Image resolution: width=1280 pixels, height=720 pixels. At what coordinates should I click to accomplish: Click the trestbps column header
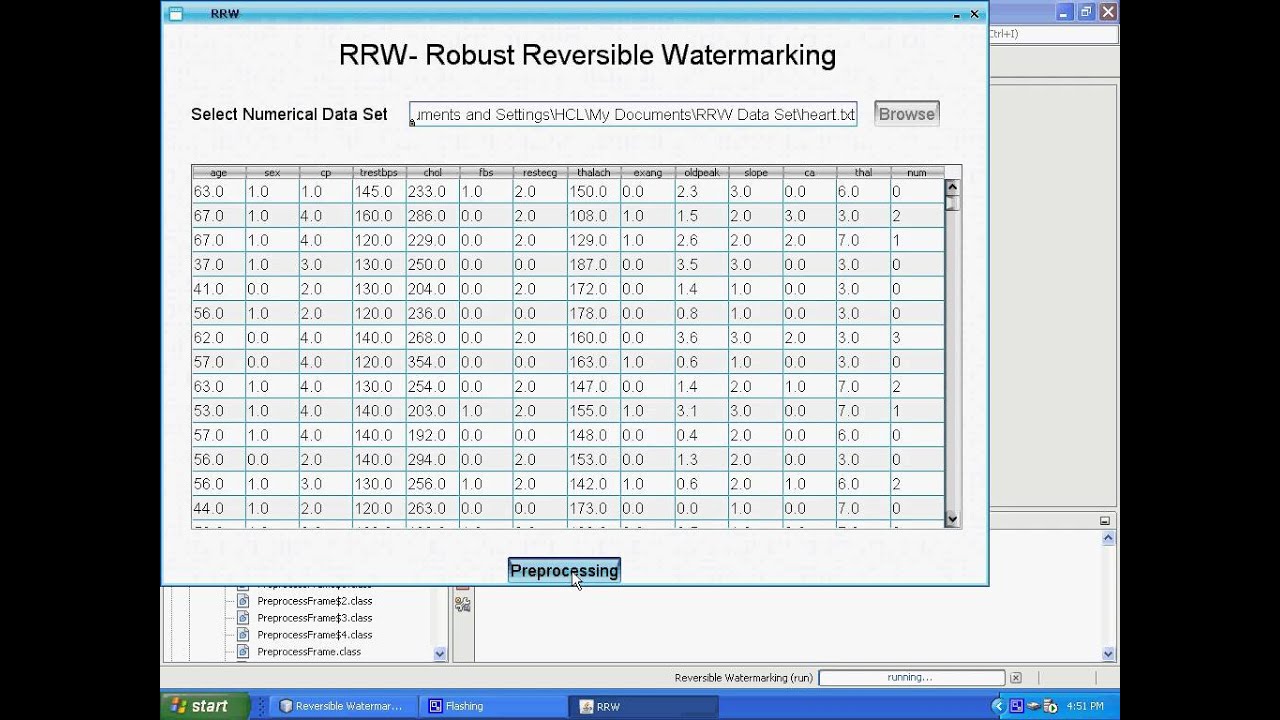[x=379, y=173]
